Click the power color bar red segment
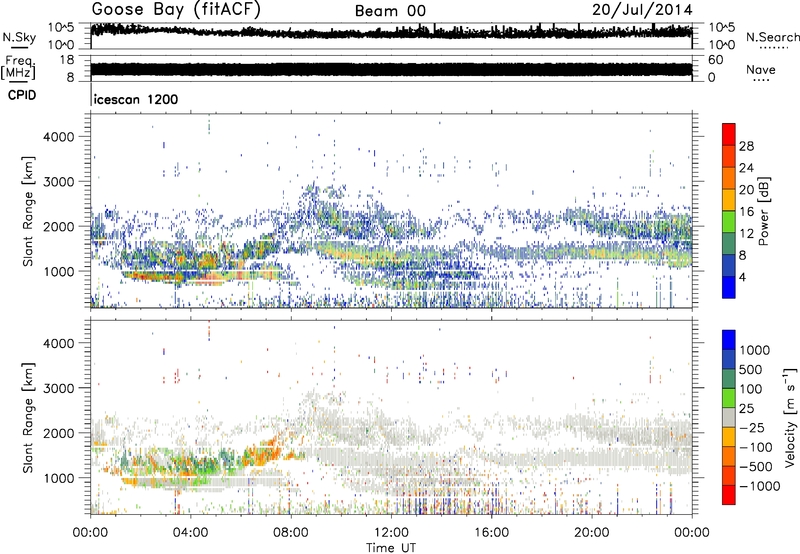Screen dimensions: 800x554 [729, 134]
